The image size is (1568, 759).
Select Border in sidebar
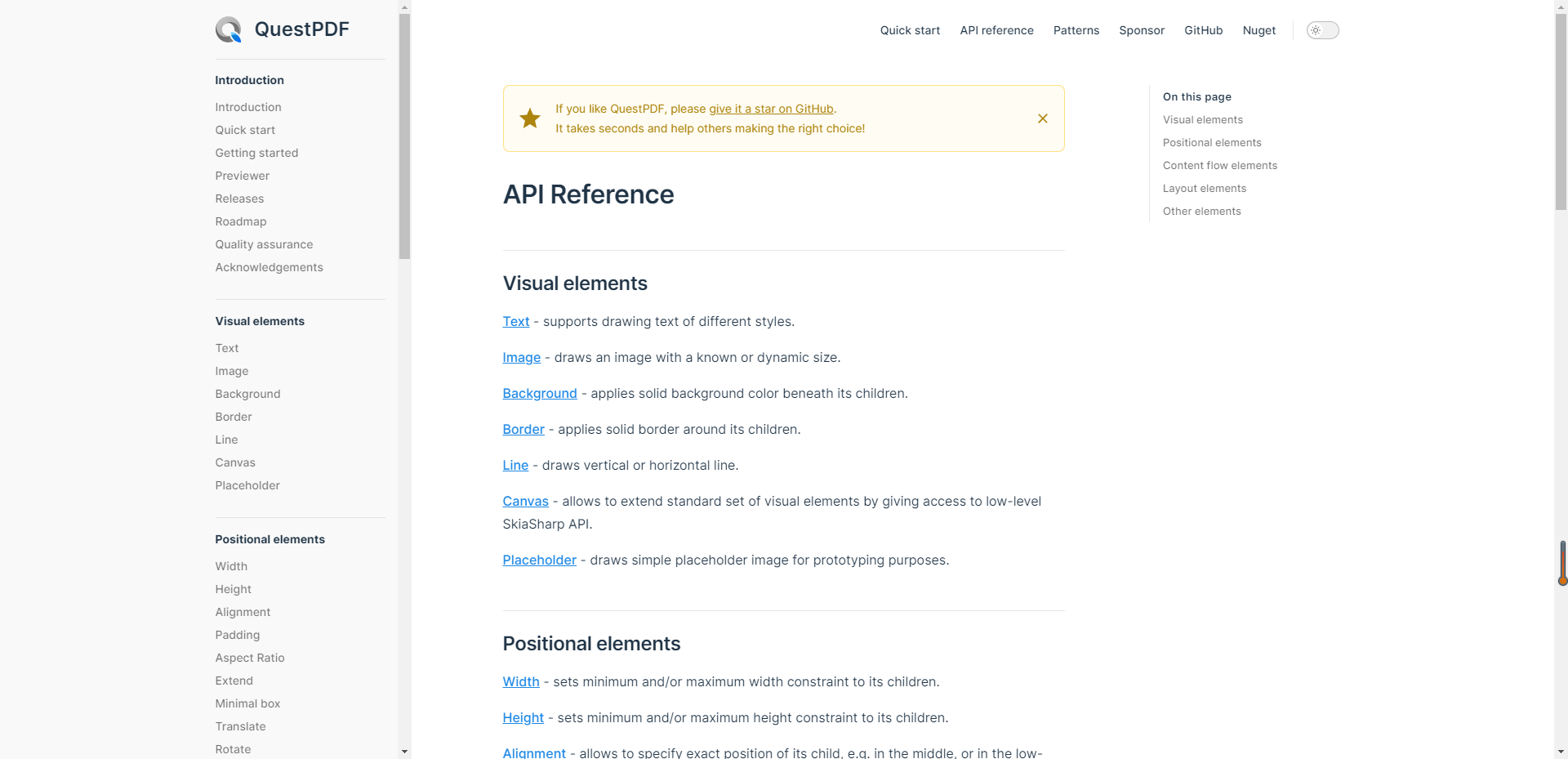[x=234, y=417]
